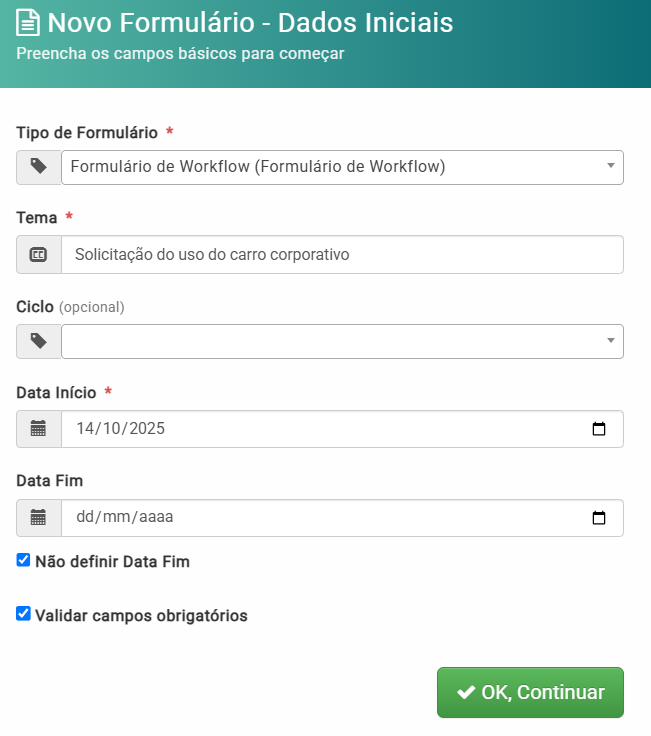Click calendar icon left of Data Início
Screen dimensions: 651x736
click(x=39, y=429)
